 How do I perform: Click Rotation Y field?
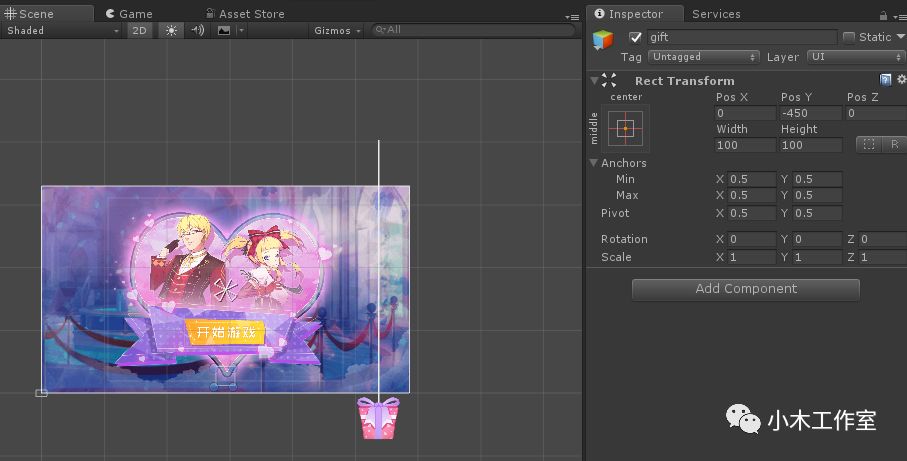817,239
